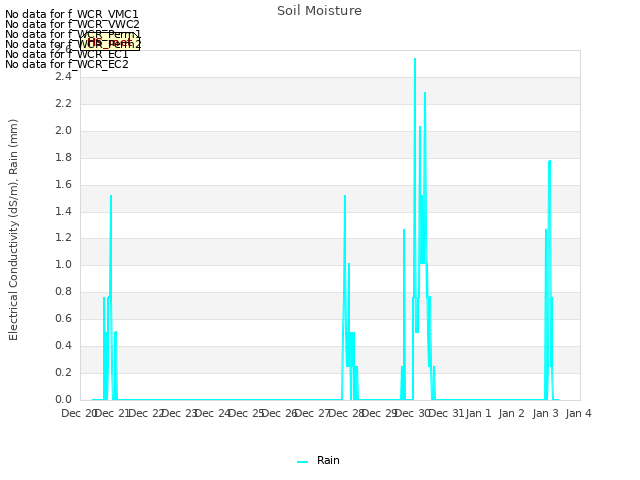Viewport: 640px width, 480px height.
Task: Click the x-axis label Dec 26
Action: pyautogui.click(x=280, y=413)
